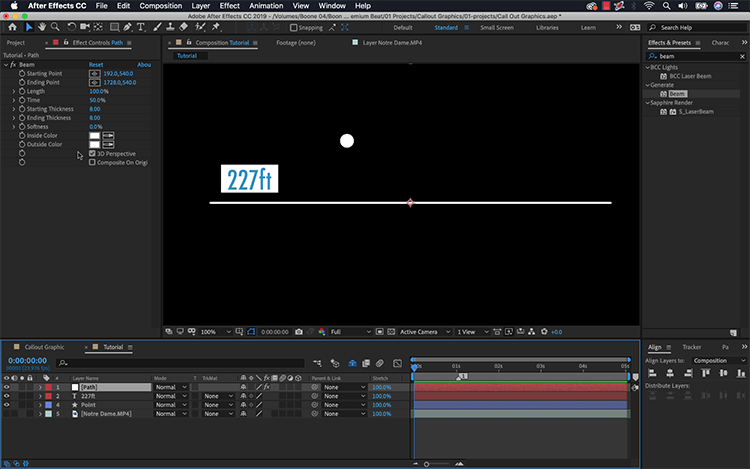Click the Outside Color white swatch
The height and width of the screenshot is (469, 750).
[x=95, y=144]
